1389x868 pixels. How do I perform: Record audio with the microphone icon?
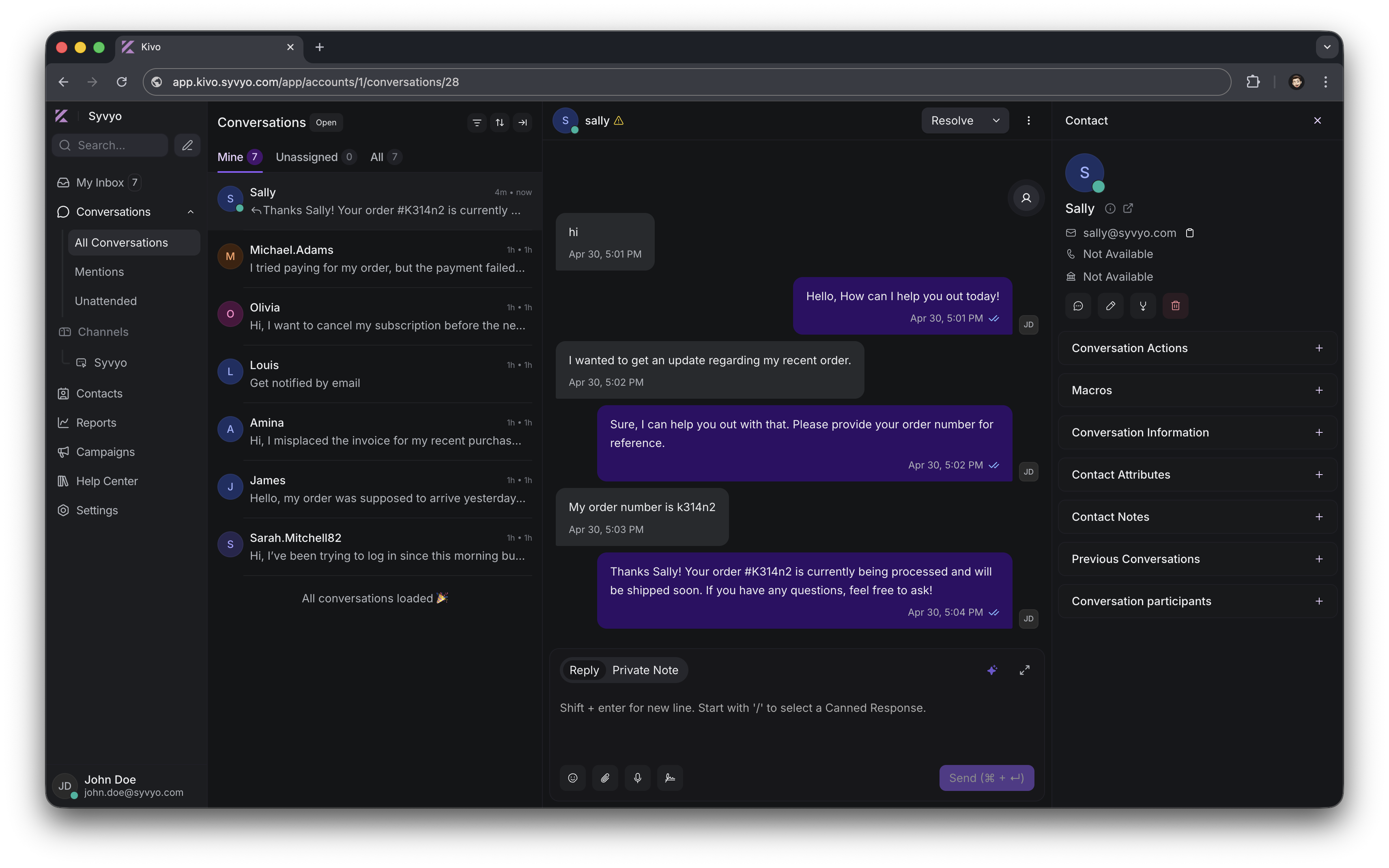637,778
